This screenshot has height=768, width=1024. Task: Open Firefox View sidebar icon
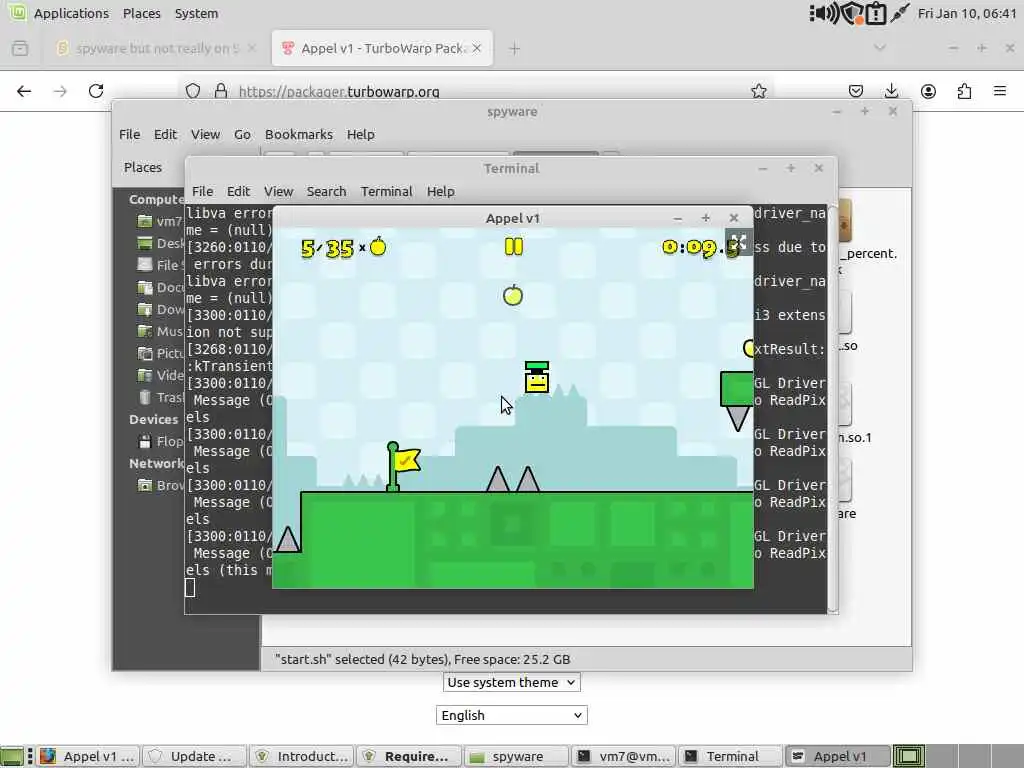pyautogui.click(x=20, y=48)
